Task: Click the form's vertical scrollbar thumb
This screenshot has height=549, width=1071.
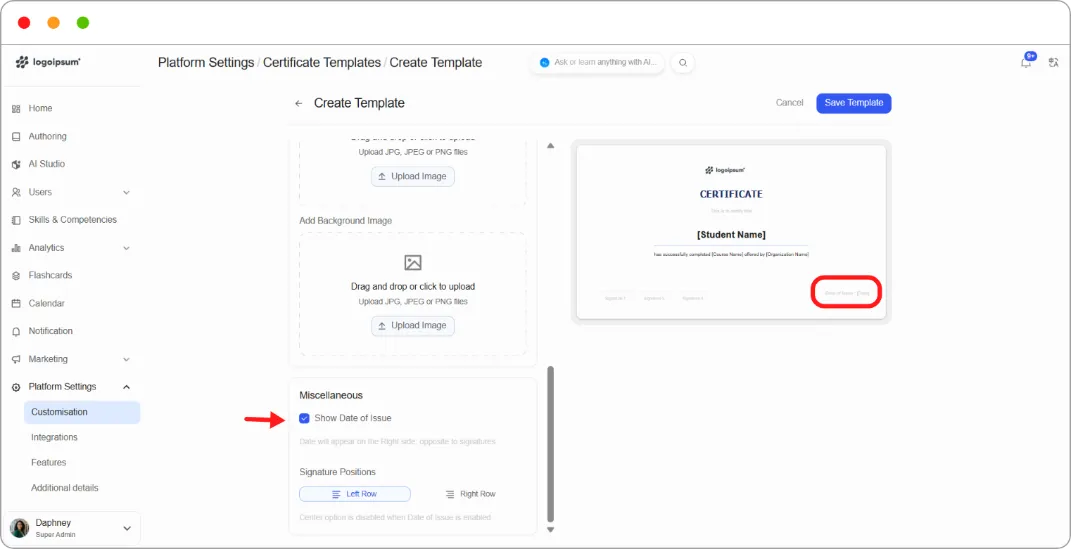Action: click(x=551, y=445)
